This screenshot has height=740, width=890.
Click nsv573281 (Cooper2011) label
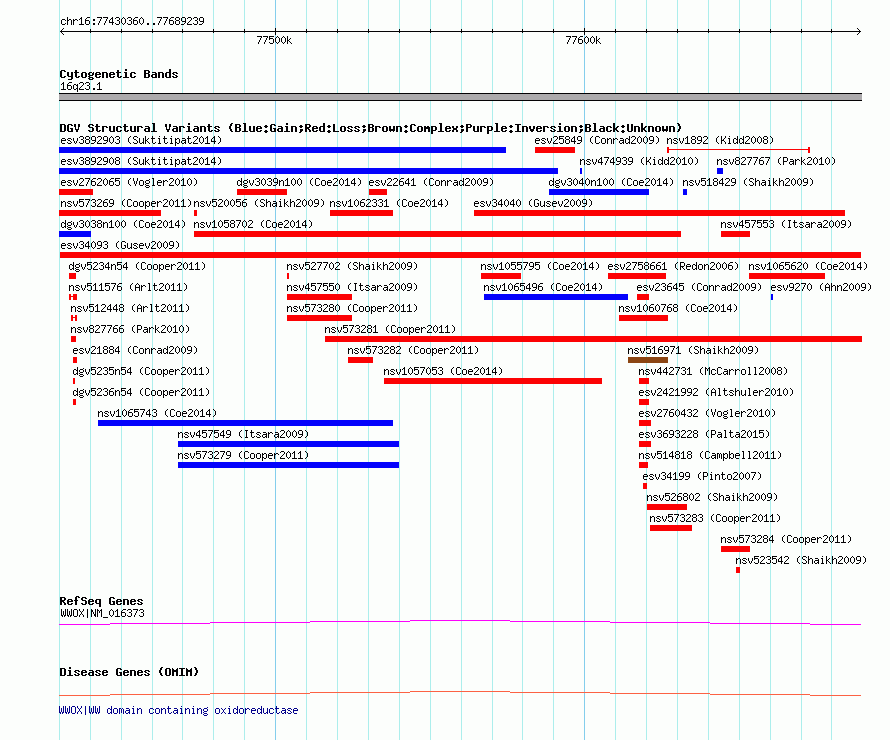click(x=390, y=329)
